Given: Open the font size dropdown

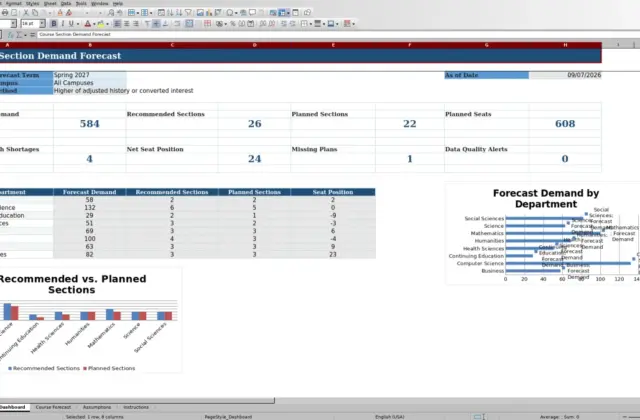Looking at the screenshot, I should 42,24.
